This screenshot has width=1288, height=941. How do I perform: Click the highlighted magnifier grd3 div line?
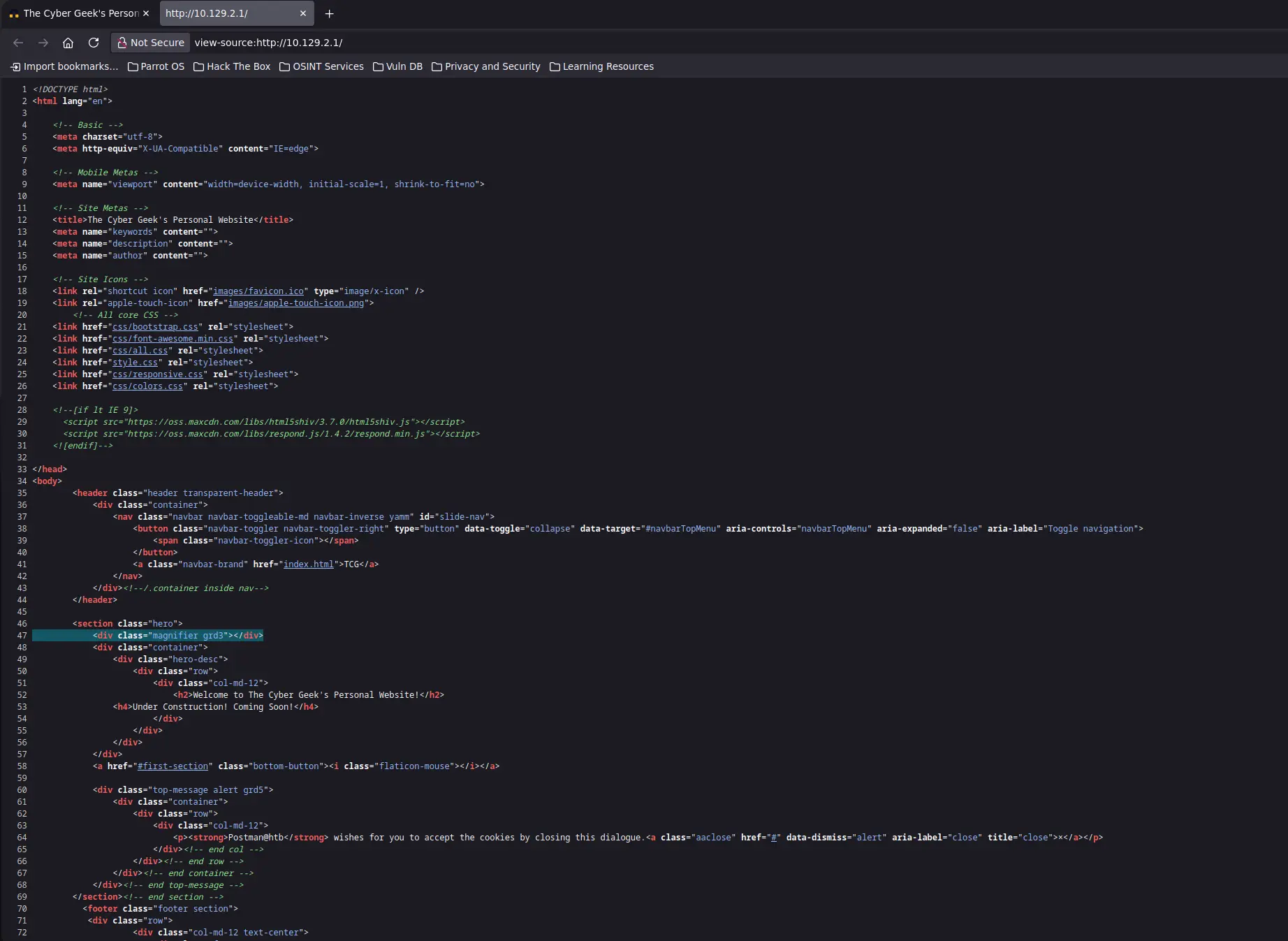(178, 636)
